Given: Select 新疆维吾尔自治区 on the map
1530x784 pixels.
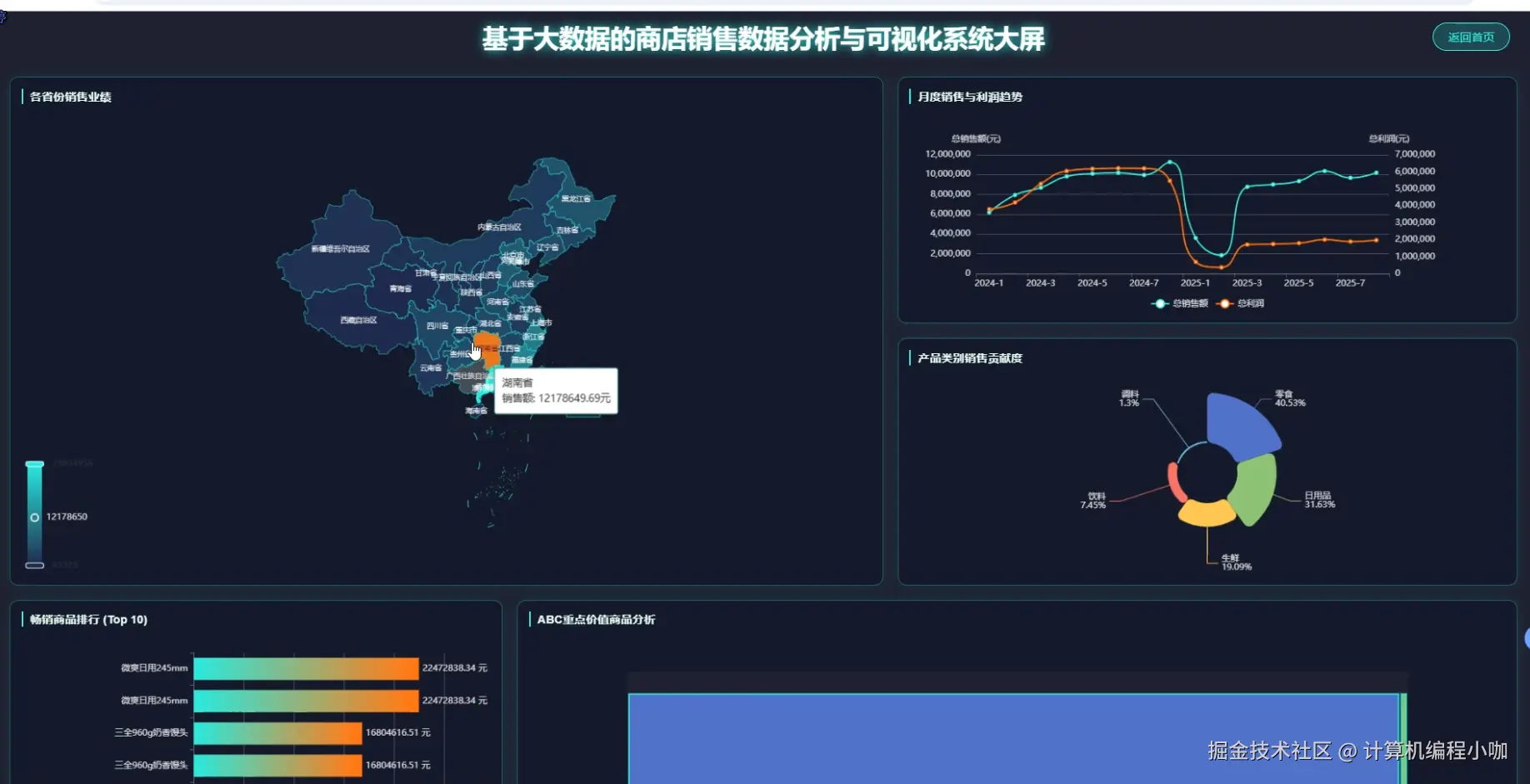Looking at the screenshot, I should point(340,248).
